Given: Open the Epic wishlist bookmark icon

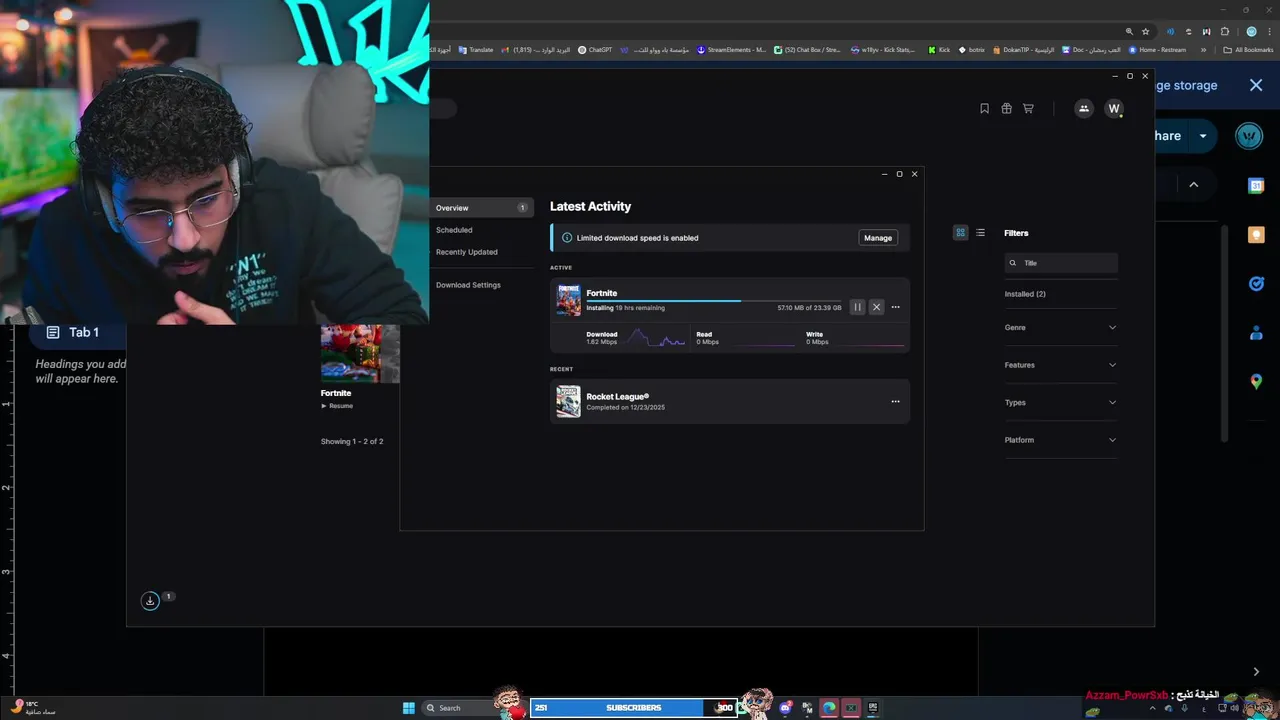Looking at the screenshot, I should pyautogui.click(x=984, y=109).
